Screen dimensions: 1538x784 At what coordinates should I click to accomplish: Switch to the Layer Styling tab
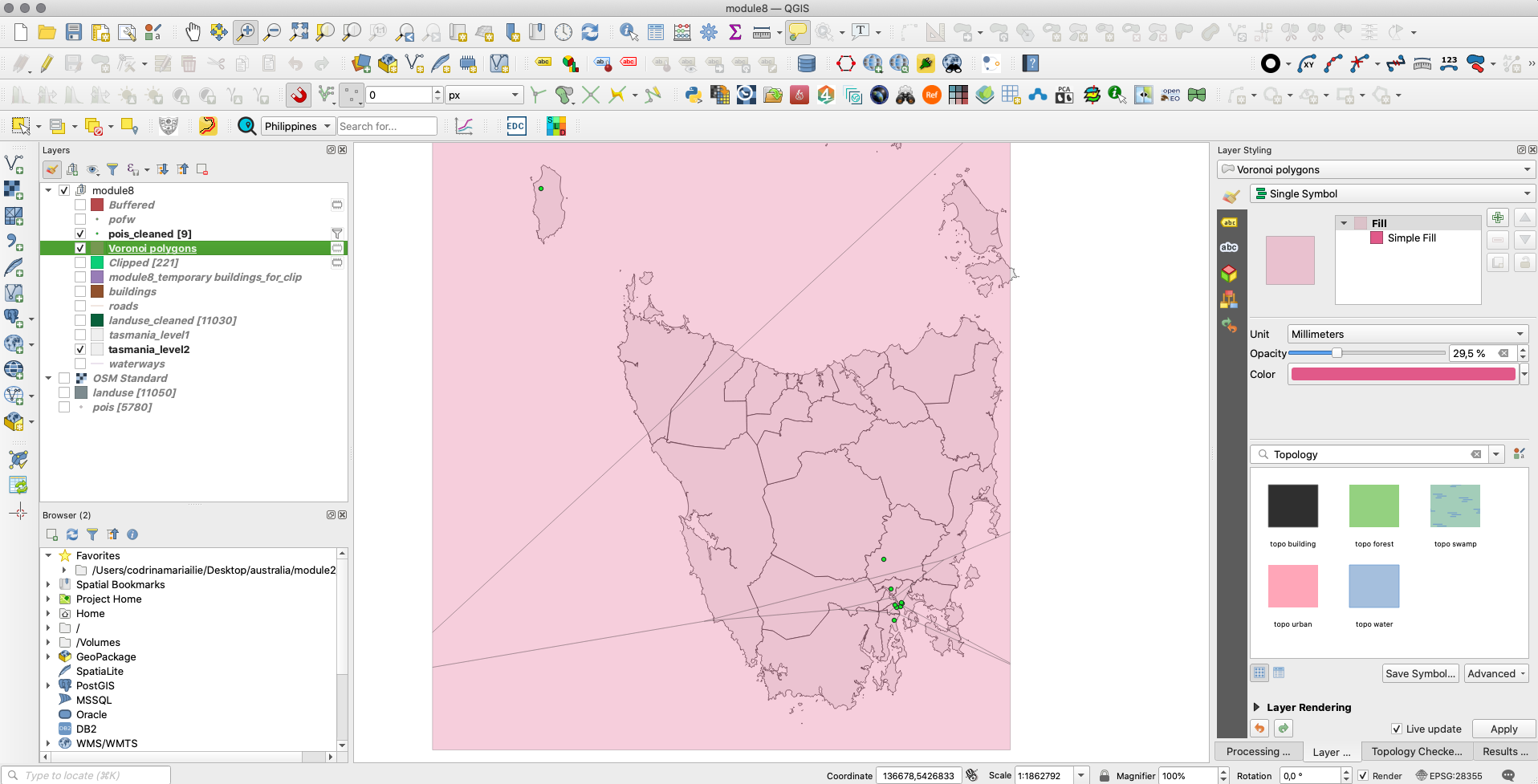click(1332, 752)
